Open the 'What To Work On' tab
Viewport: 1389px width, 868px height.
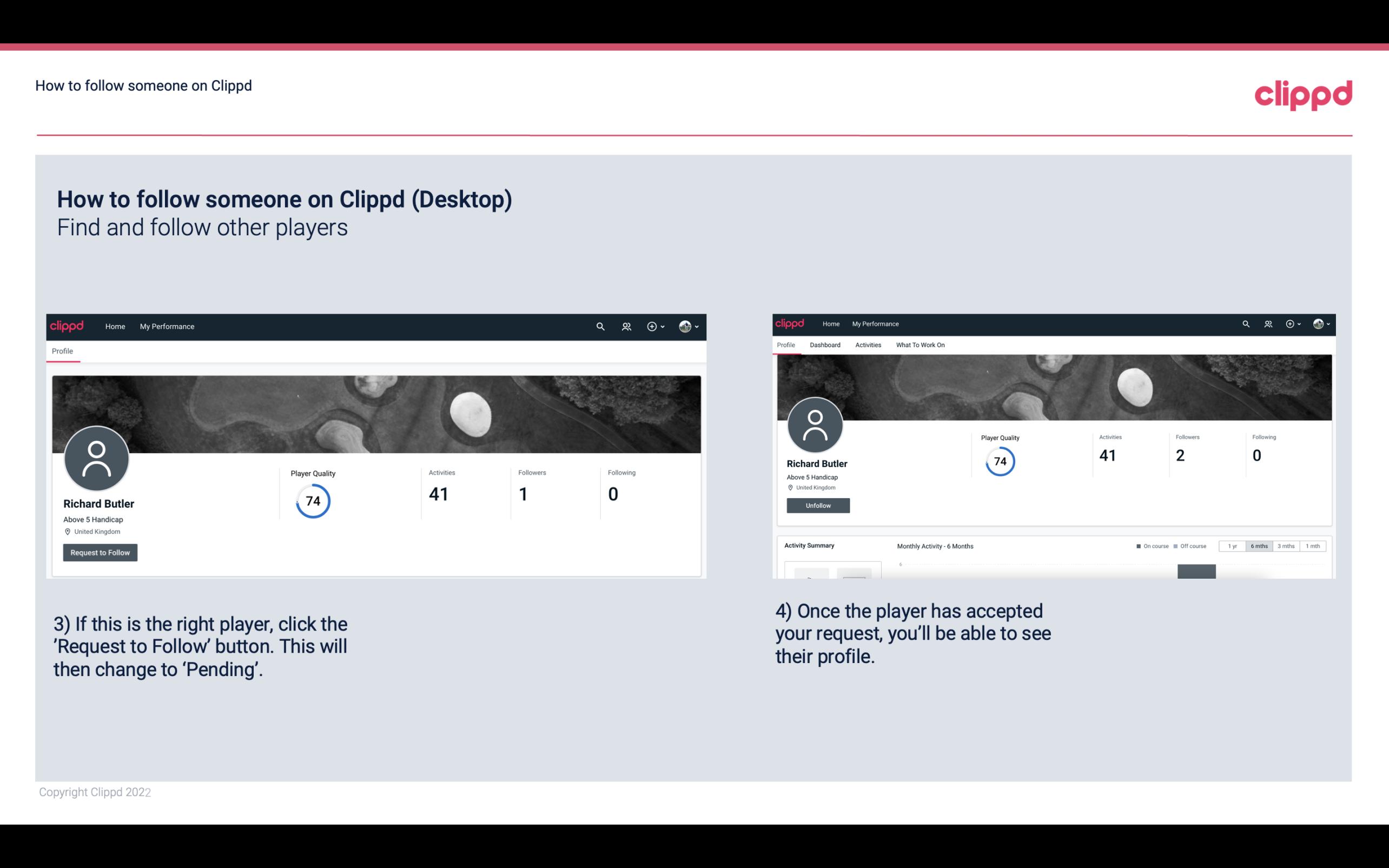[920, 344]
